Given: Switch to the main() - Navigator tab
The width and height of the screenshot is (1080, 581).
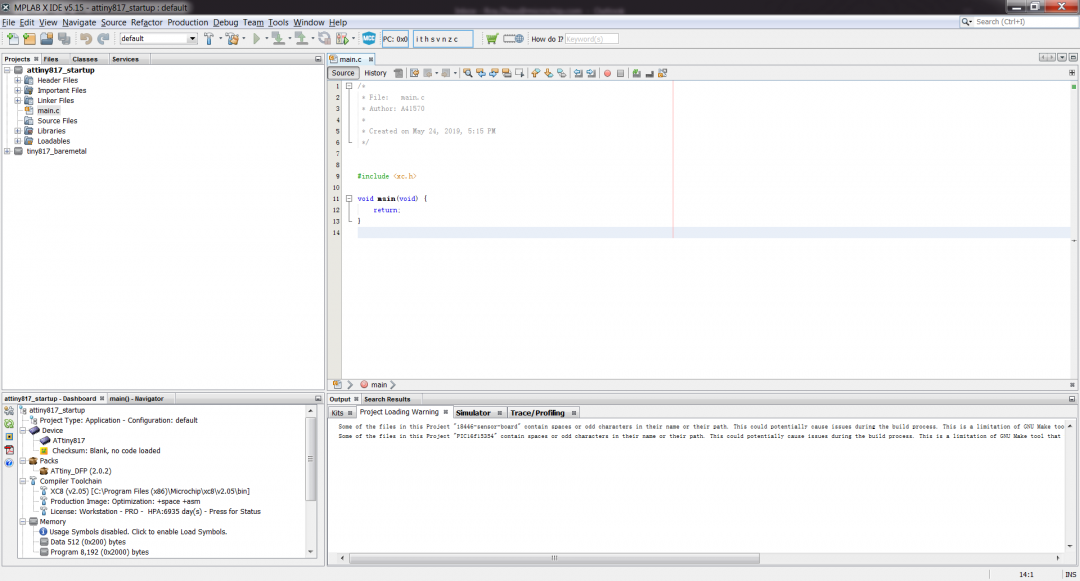Looking at the screenshot, I should click(x=136, y=399).
